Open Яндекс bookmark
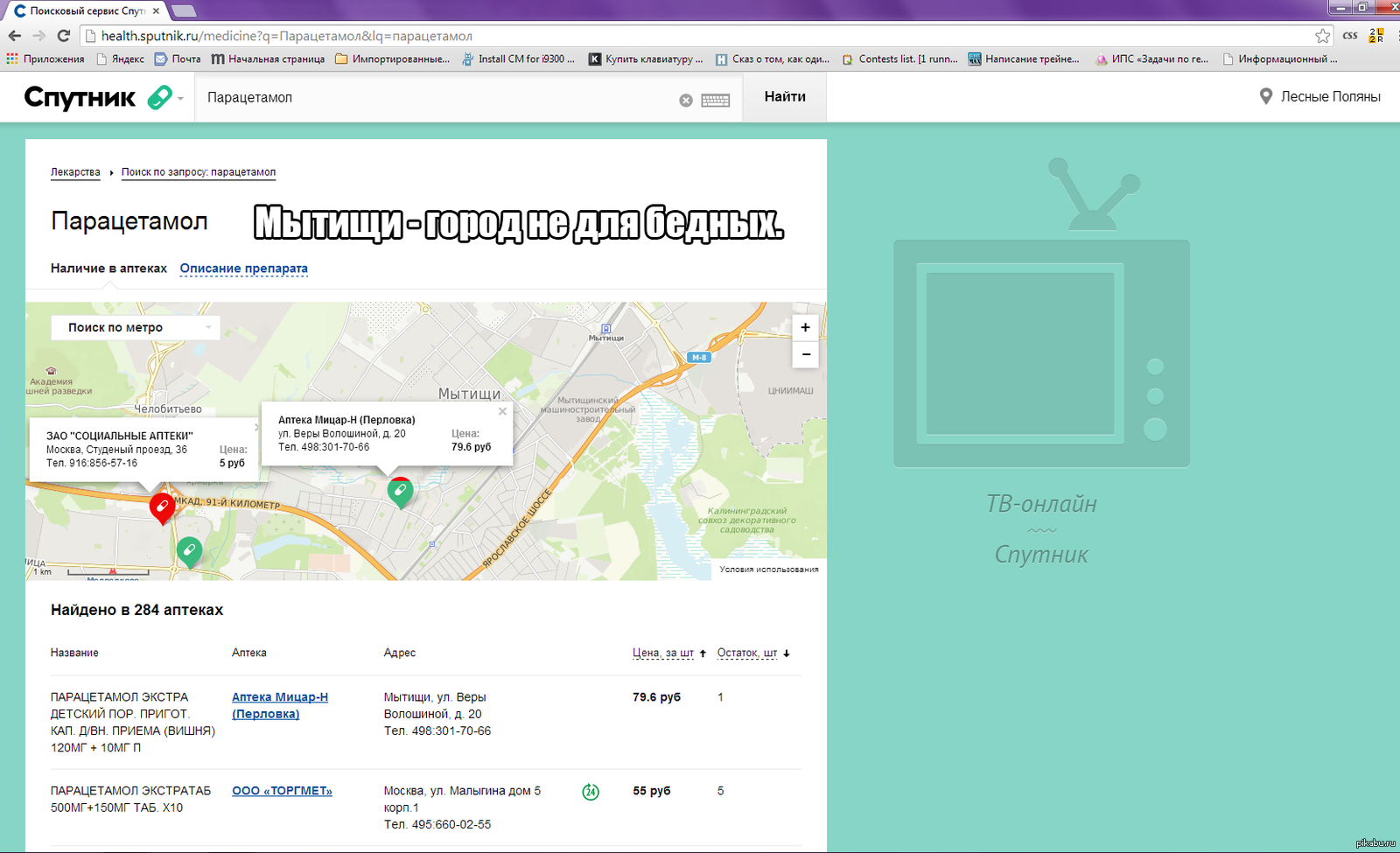This screenshot has width=1400, height=853. pos(120,59)
